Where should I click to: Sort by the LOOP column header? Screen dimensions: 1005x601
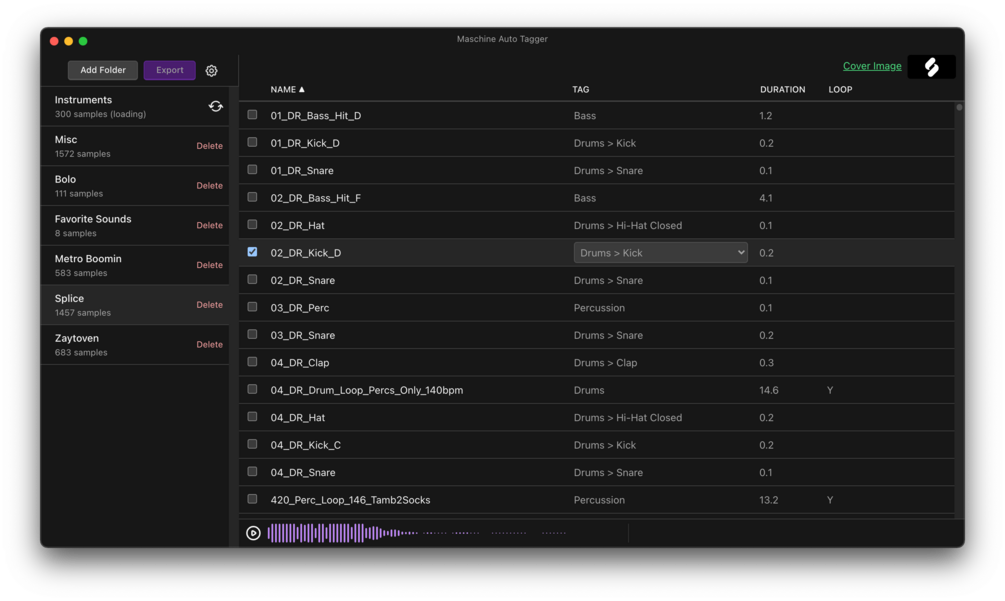pyautogui.click(x=840, y=90)
